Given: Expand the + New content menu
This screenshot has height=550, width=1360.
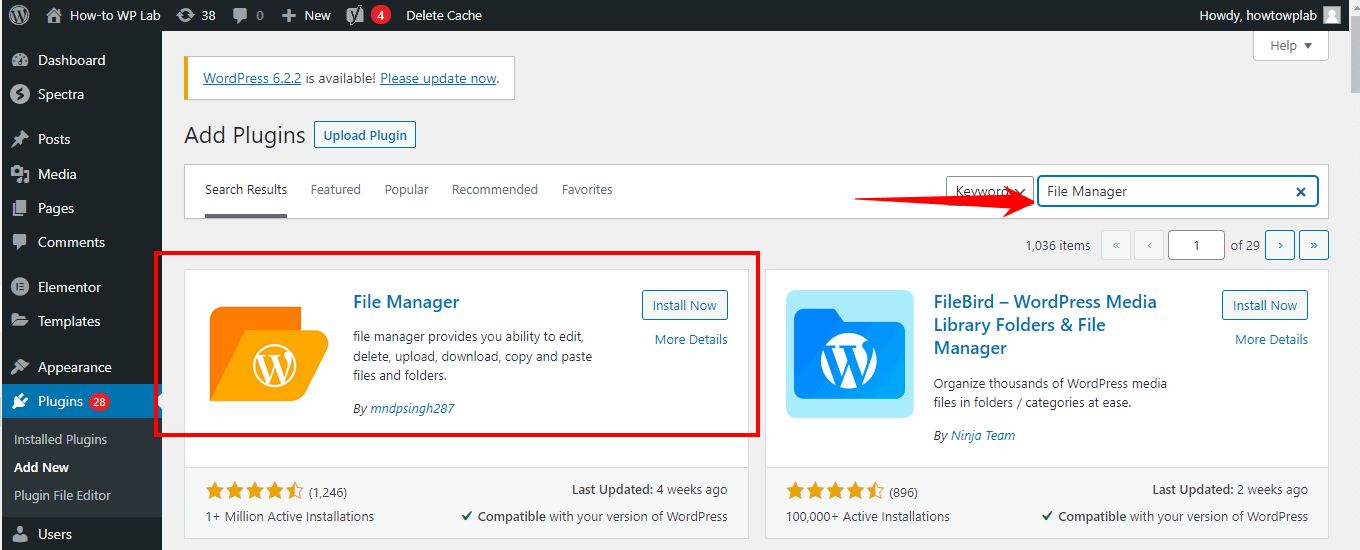Looking at the screenshot, I should coord(306,15).
